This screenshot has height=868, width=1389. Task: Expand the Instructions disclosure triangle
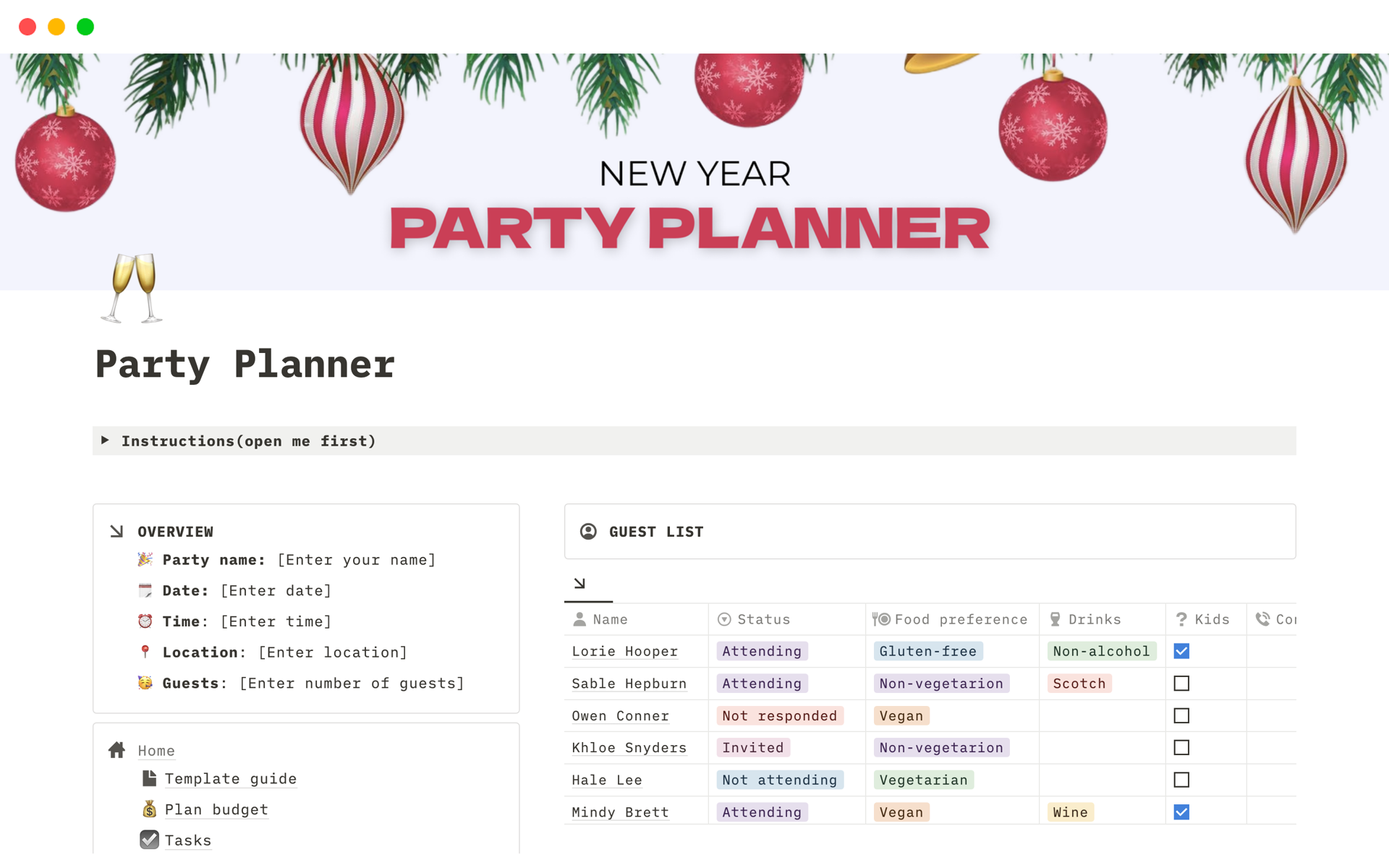point(106,441)
